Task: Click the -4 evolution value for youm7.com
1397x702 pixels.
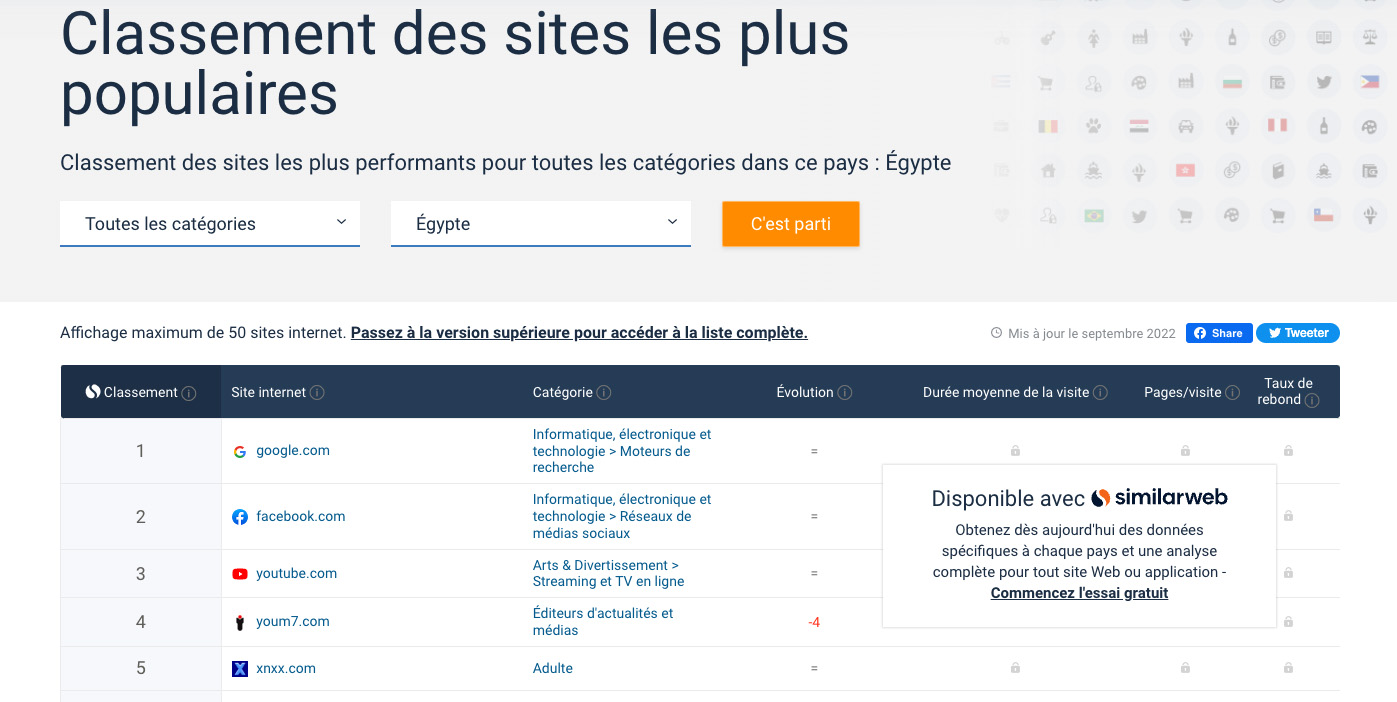Action: click(x=814, y=623)
